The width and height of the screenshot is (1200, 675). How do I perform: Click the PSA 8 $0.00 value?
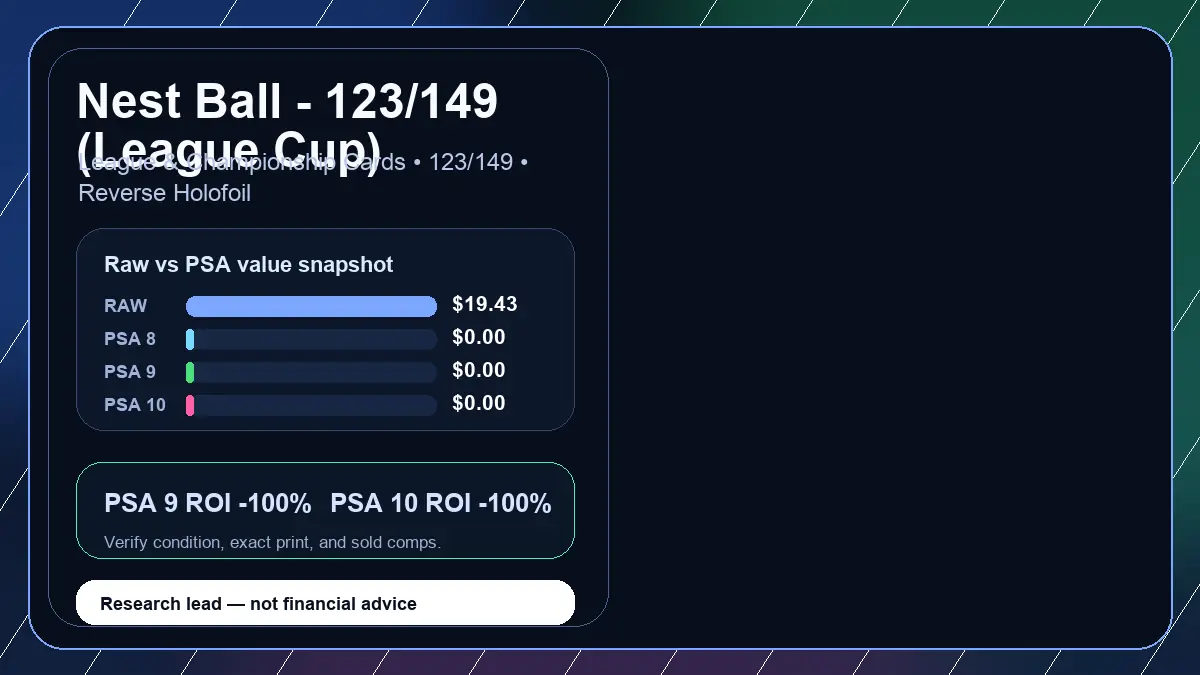tap(479, 338)
